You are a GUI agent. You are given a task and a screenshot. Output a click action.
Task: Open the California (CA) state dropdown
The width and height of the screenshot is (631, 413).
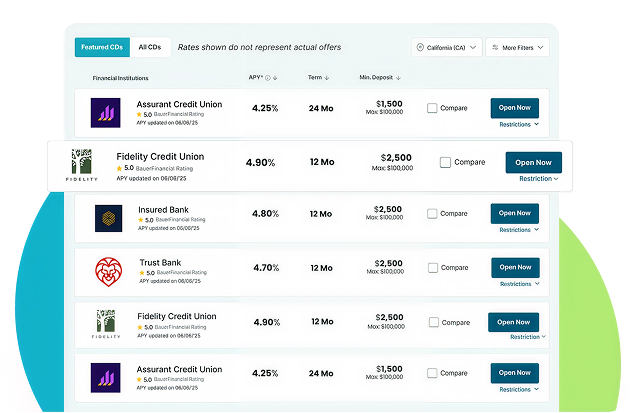point(447,47)
